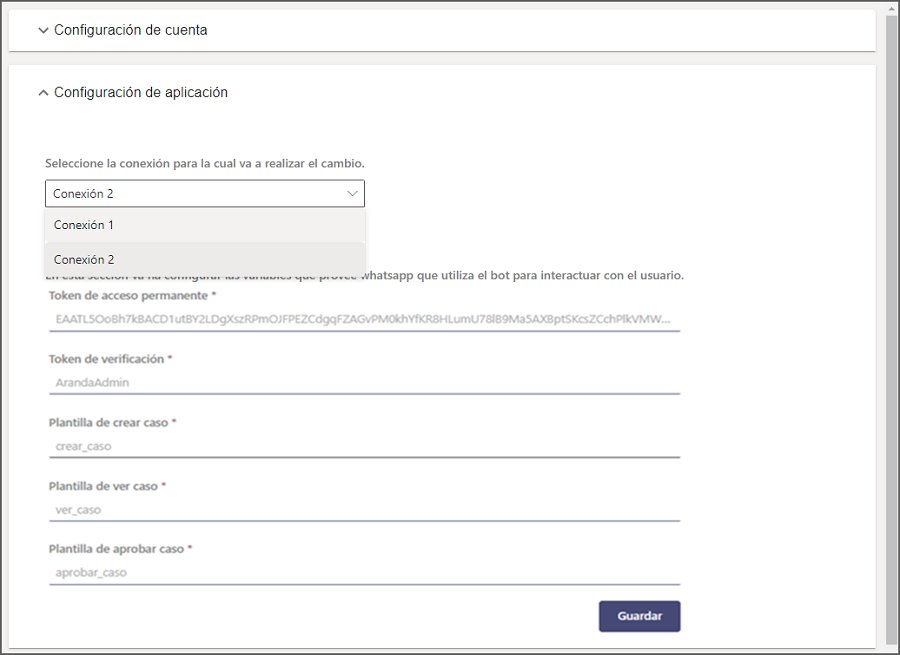900x655 pixels.
Task: Open the Configuración de cuenta section title
Action: coord(130,30)
